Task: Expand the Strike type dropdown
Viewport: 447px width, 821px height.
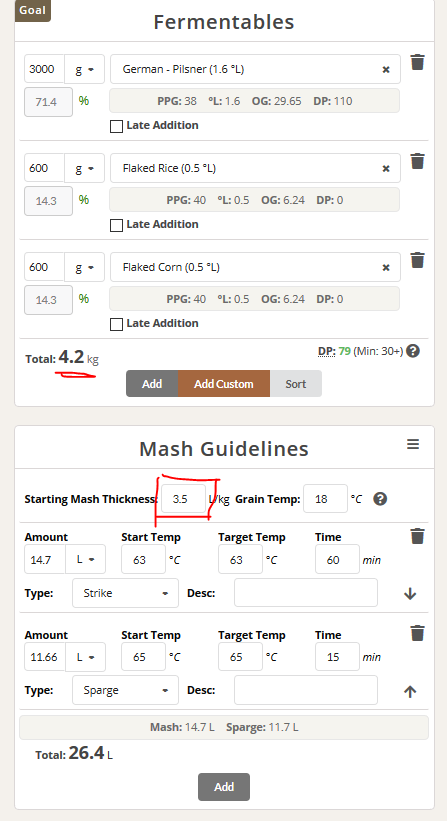Action: (x=125, y=593)
